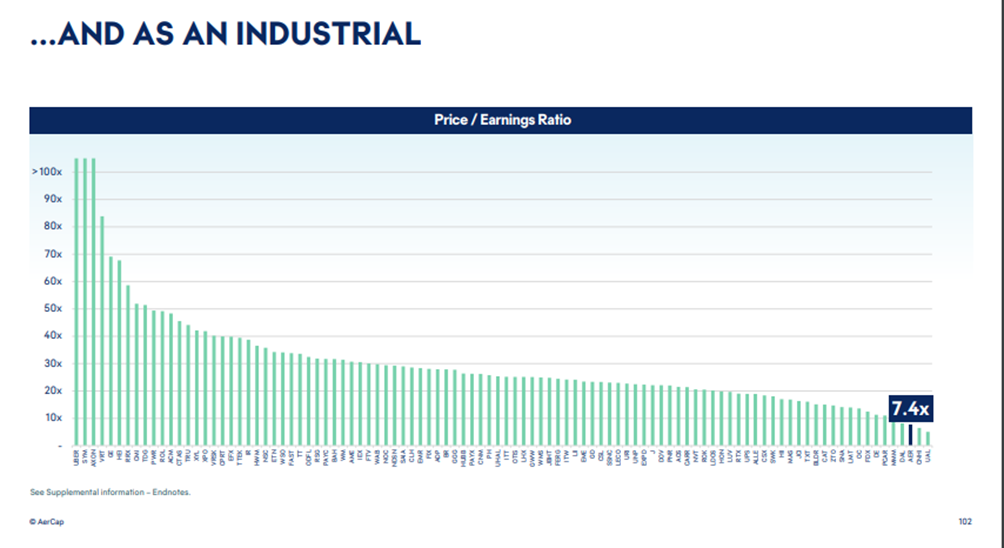The width and height of the screenshot is (1004, 548).
Task: Click the page number 102
Action: [x=964, y=520]
